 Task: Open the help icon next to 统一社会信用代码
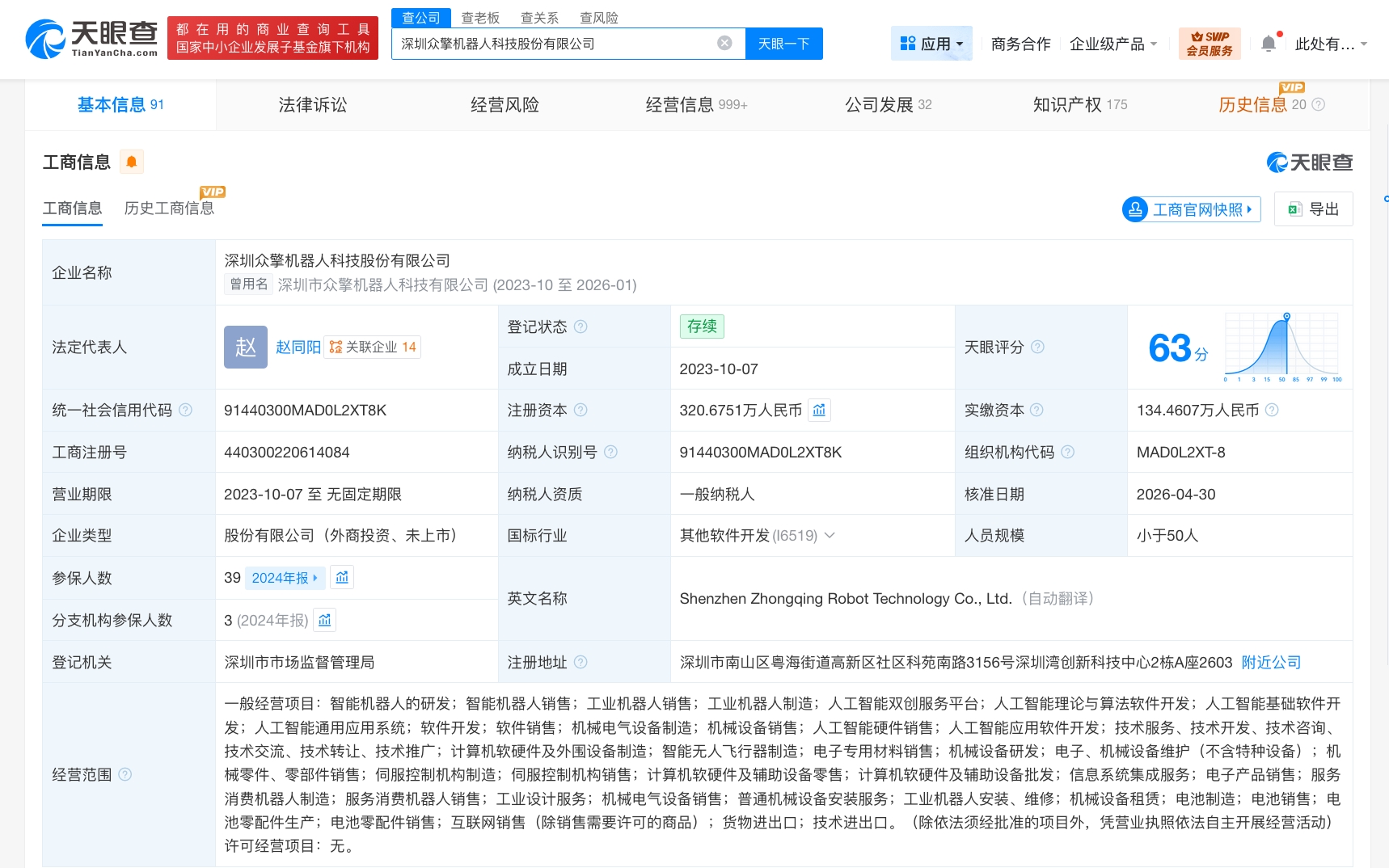pyautogui.click(x=185, y=410)
